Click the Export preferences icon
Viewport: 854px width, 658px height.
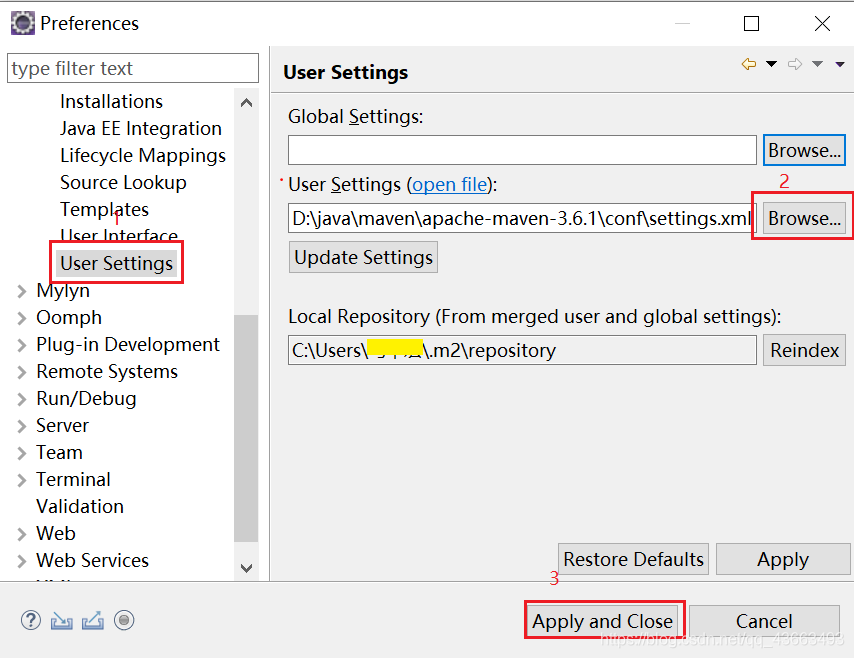[93, 621]
